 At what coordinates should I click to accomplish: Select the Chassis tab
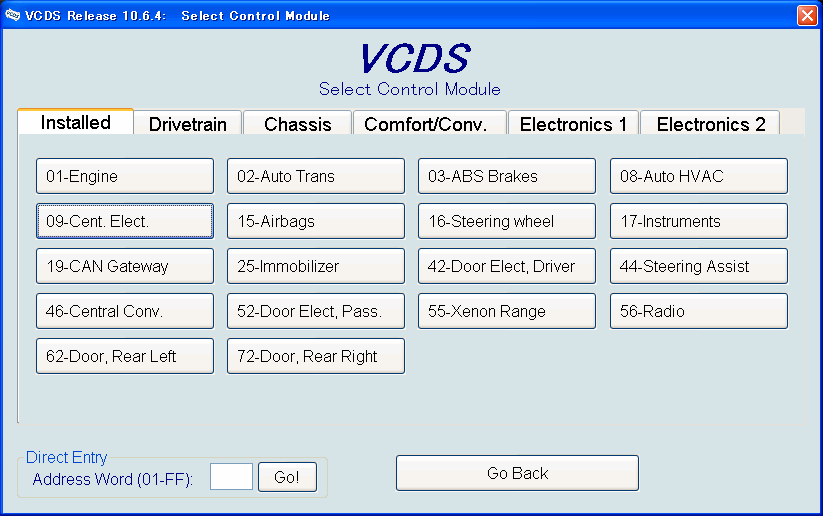point(298,123)
